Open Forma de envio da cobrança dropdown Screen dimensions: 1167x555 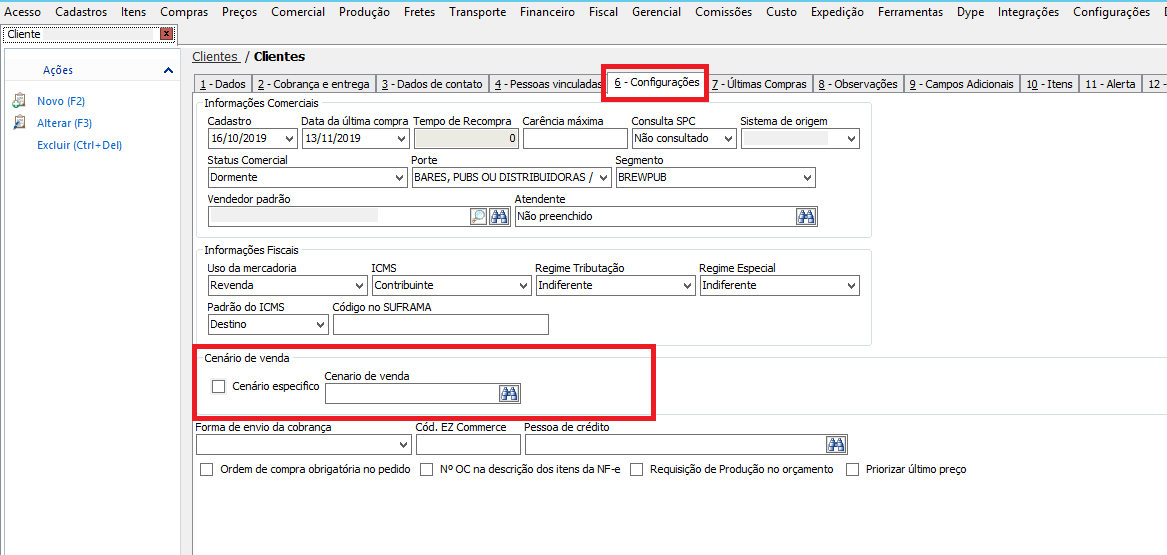pos(404,445)
